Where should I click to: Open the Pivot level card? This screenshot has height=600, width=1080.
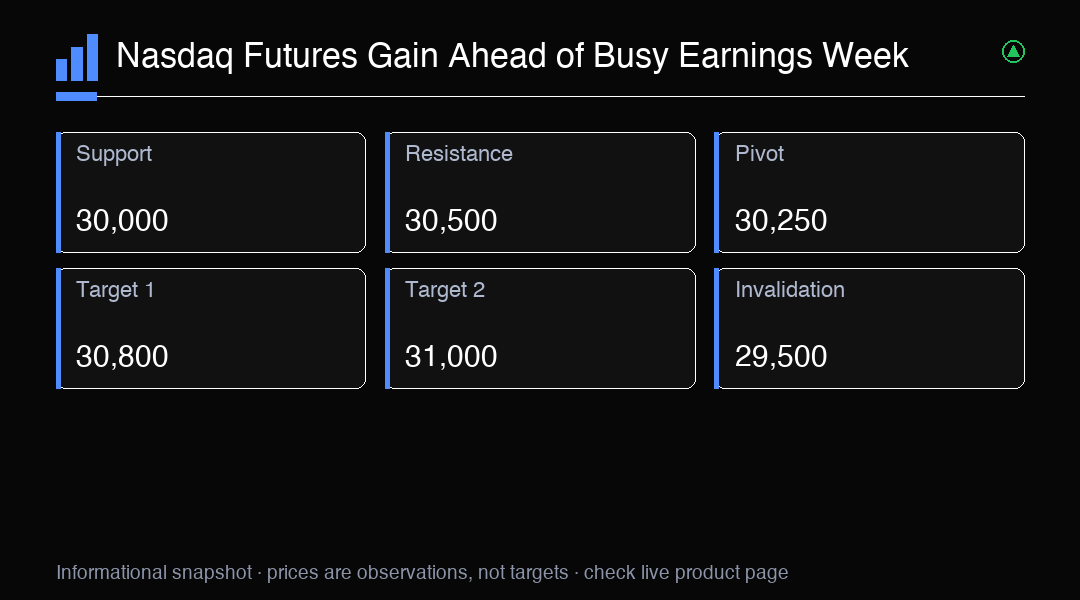click(x=869, y=192)
